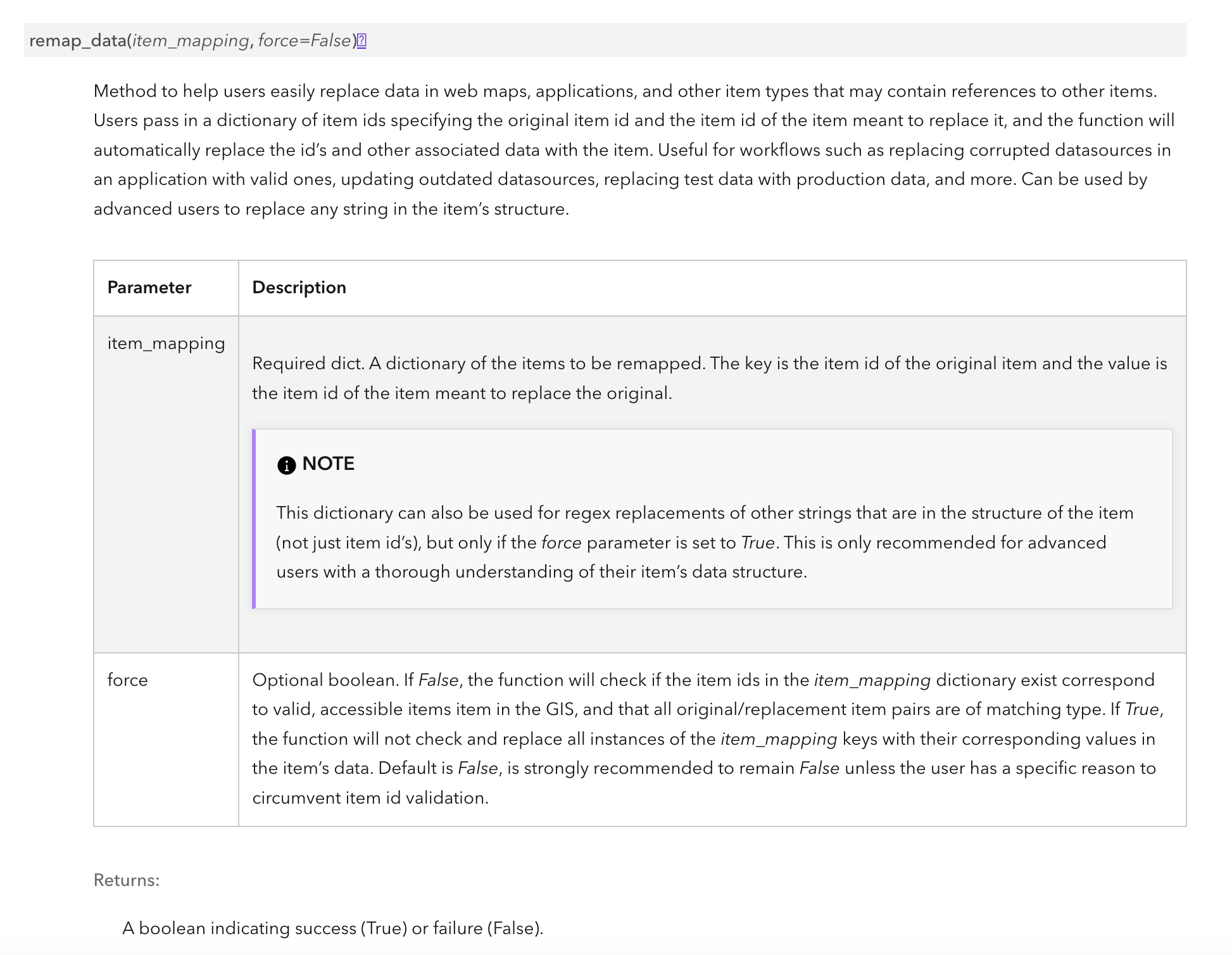Click the remap_data method name
Viewport: 1232px width, 955px height.
77,41
